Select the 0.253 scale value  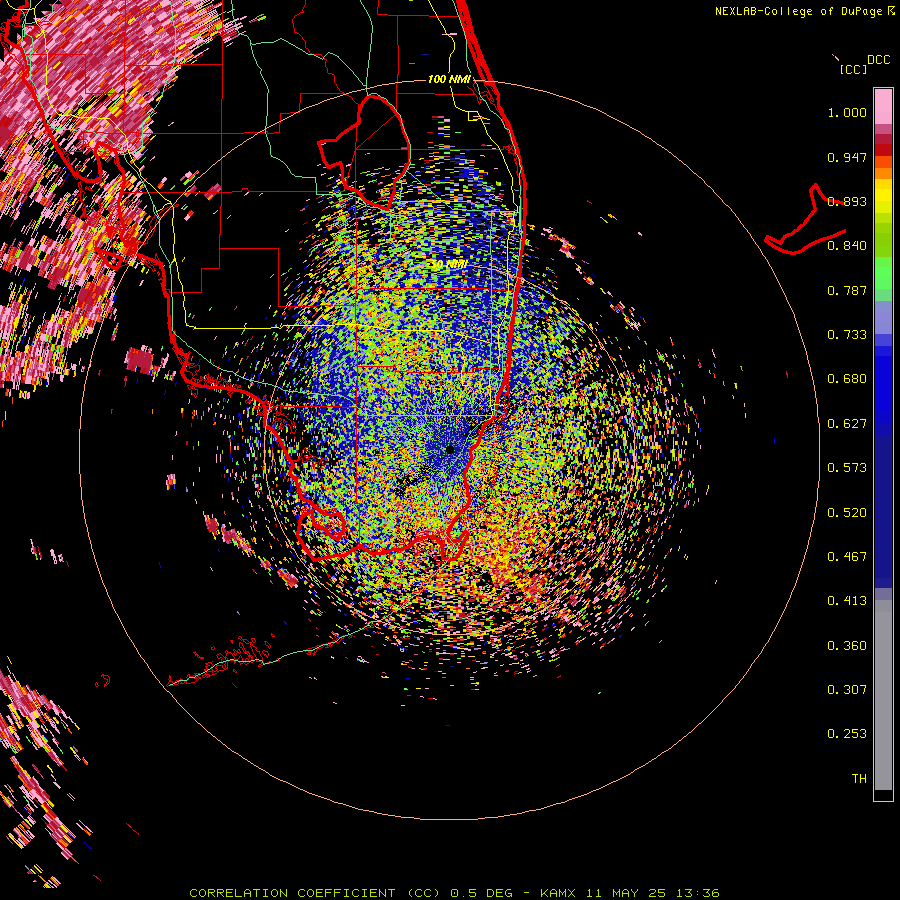tap(847, 734)
